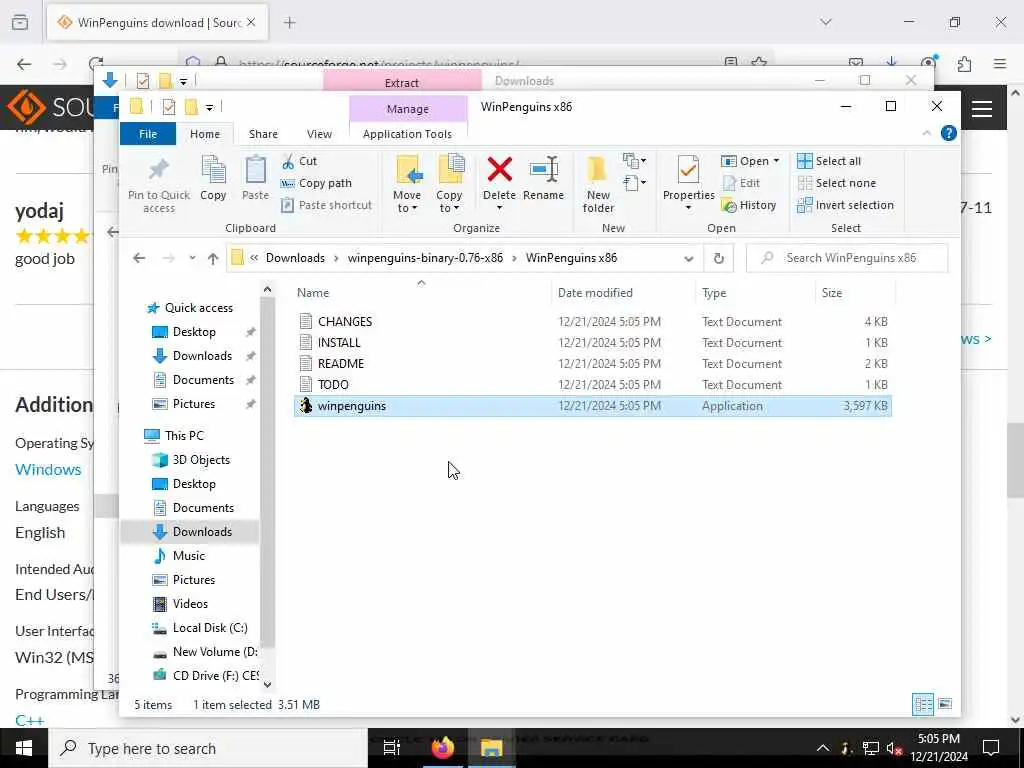The height and width of the screenshot is (768, 1024).
Task: Click Select none in ribbon
Action: [837, 184]
